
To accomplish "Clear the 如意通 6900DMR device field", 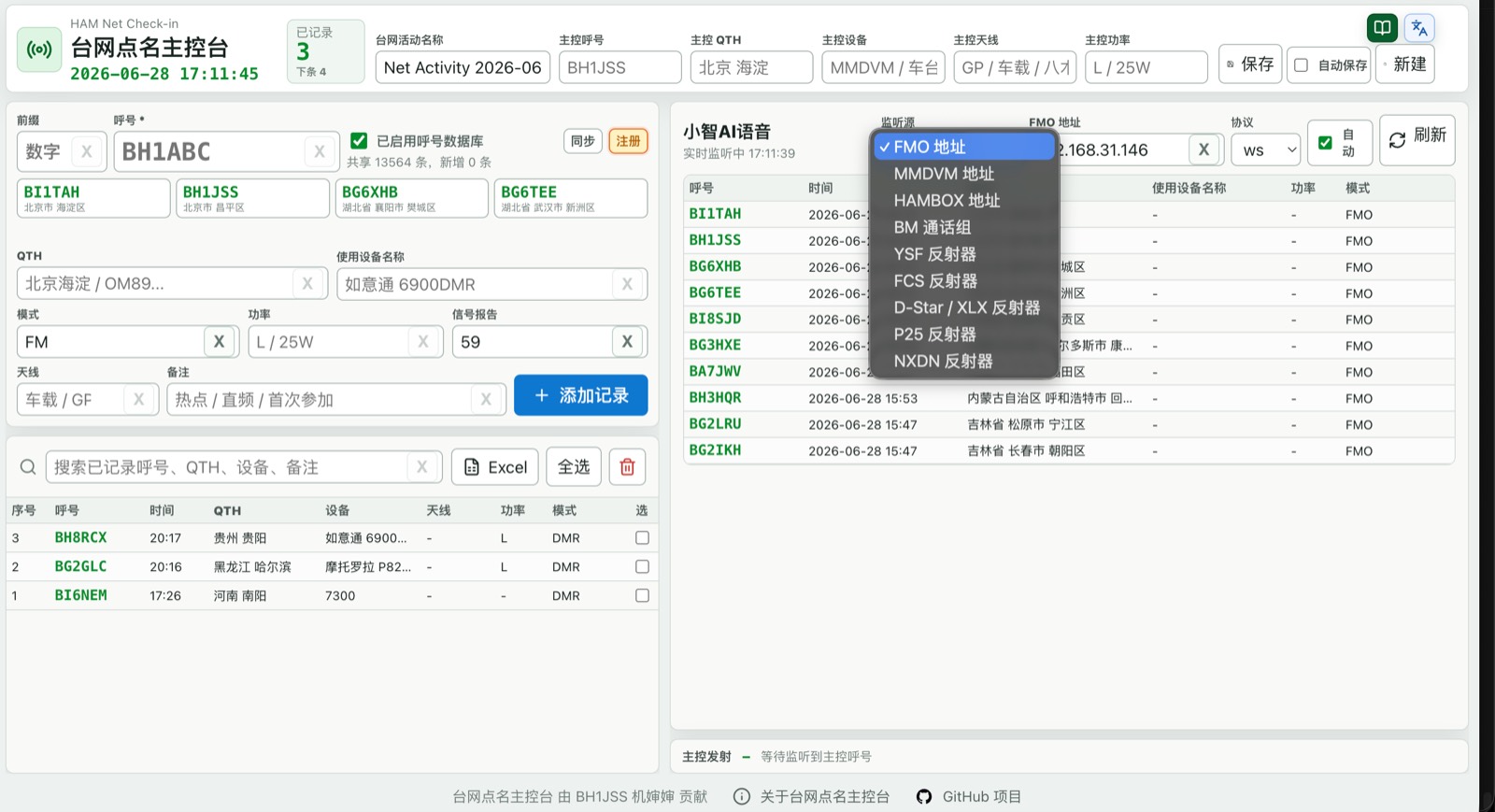I will pos(627,284).
